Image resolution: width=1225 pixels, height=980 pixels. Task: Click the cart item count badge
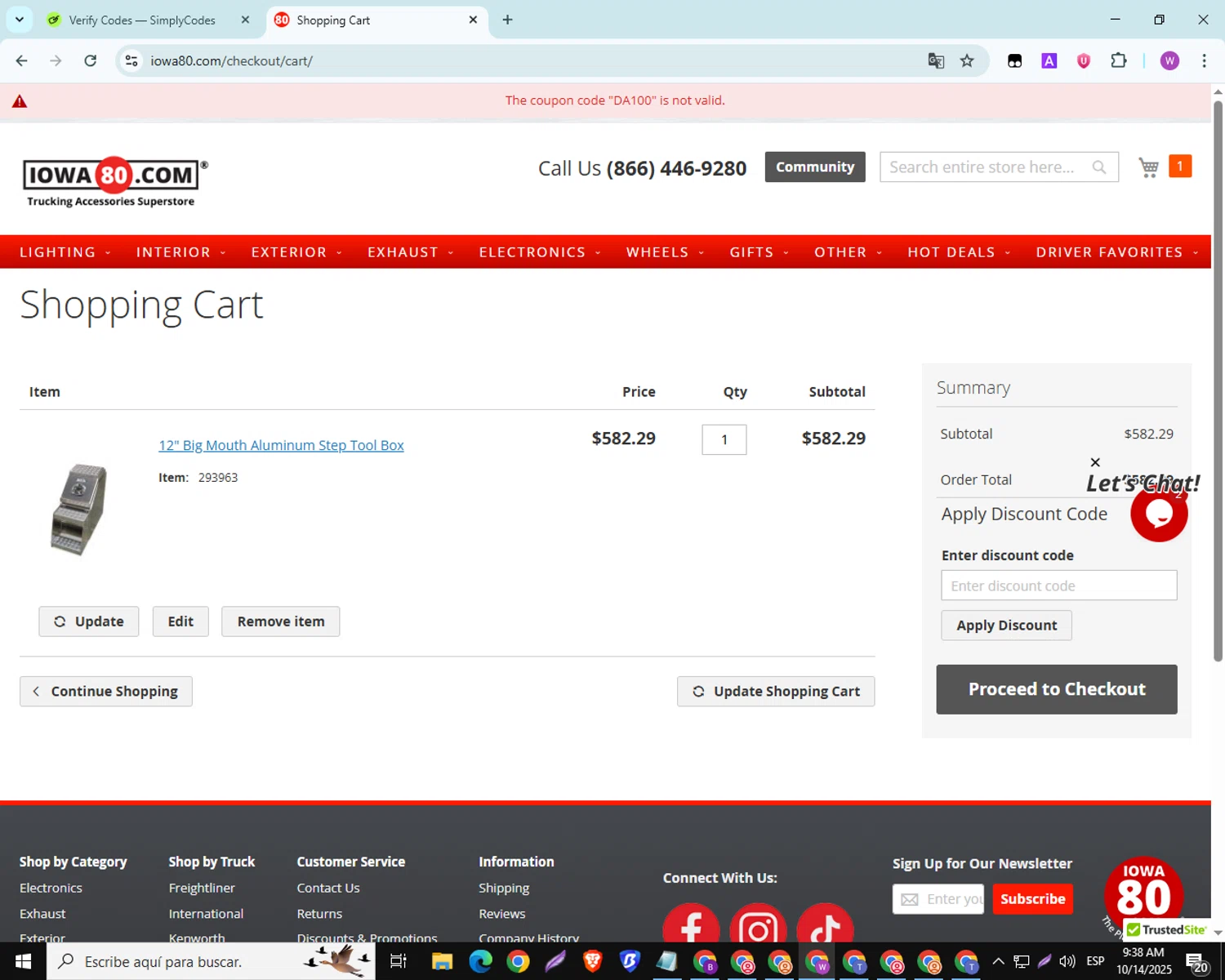pyautogui.click(x=1179, y=166)
